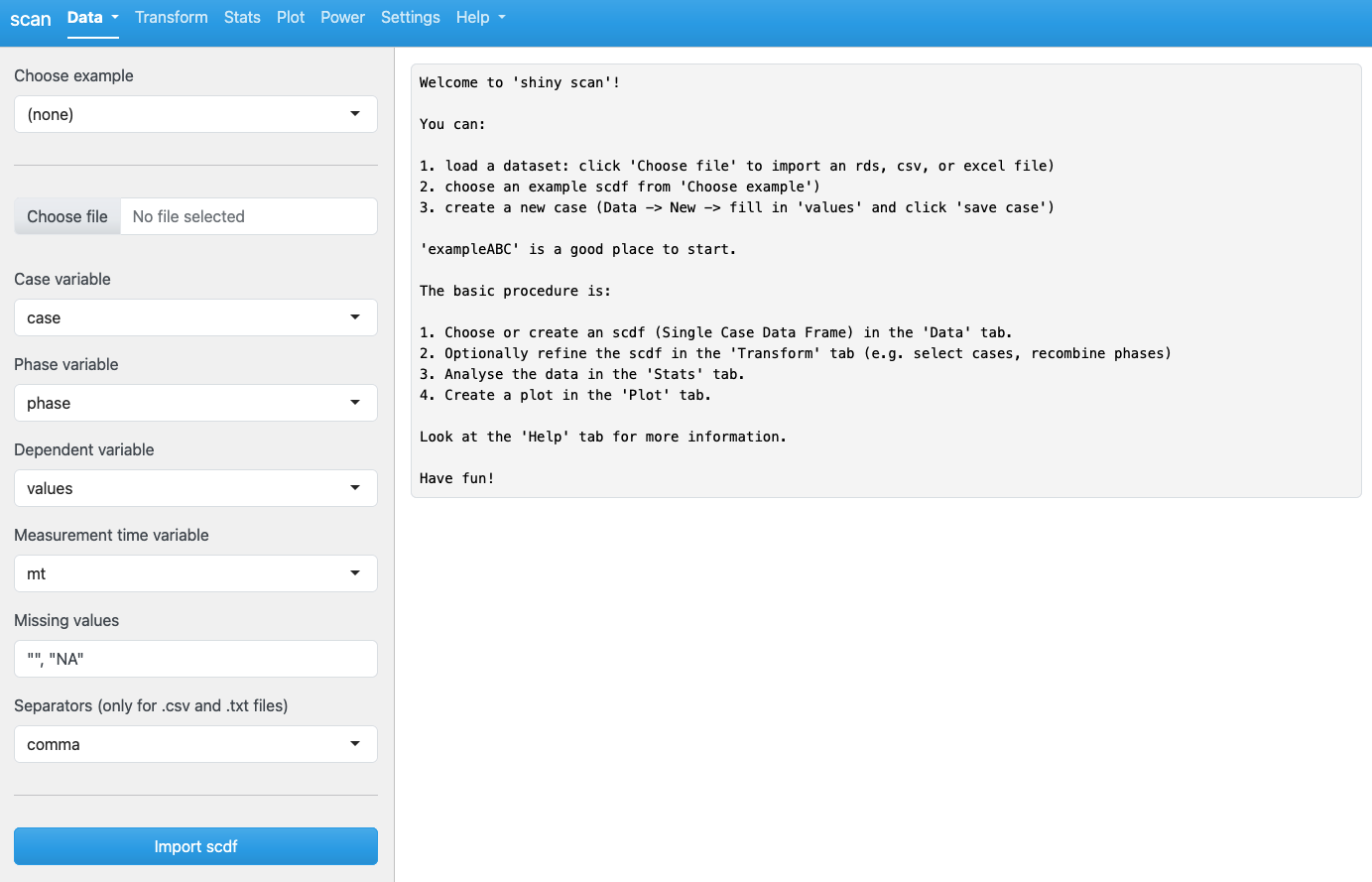This screenshot has height=882, width=1372.
Task: Click the No file selected field
Action: coord(248,216)
